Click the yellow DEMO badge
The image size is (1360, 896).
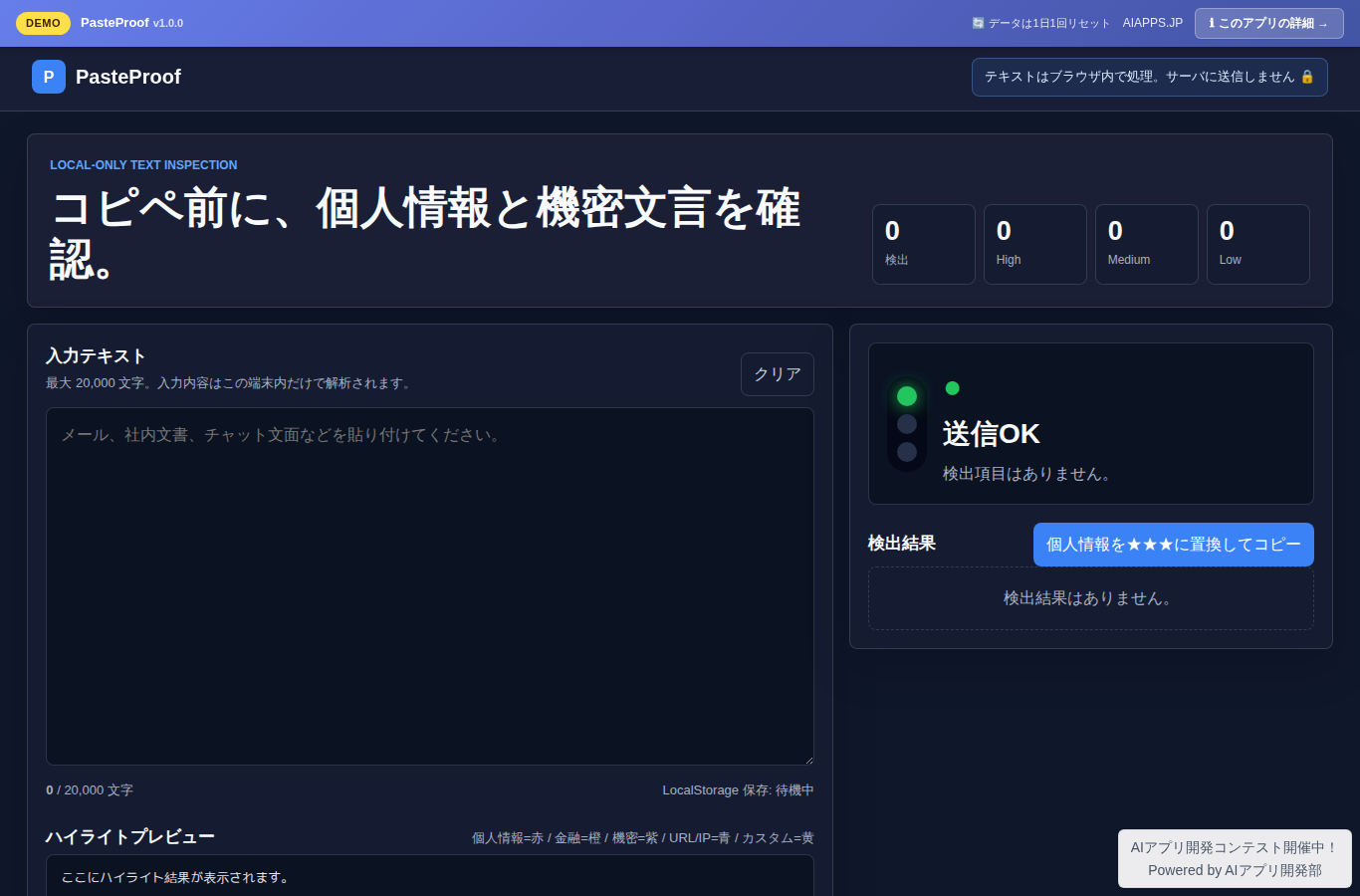click(x=43, y=23)
